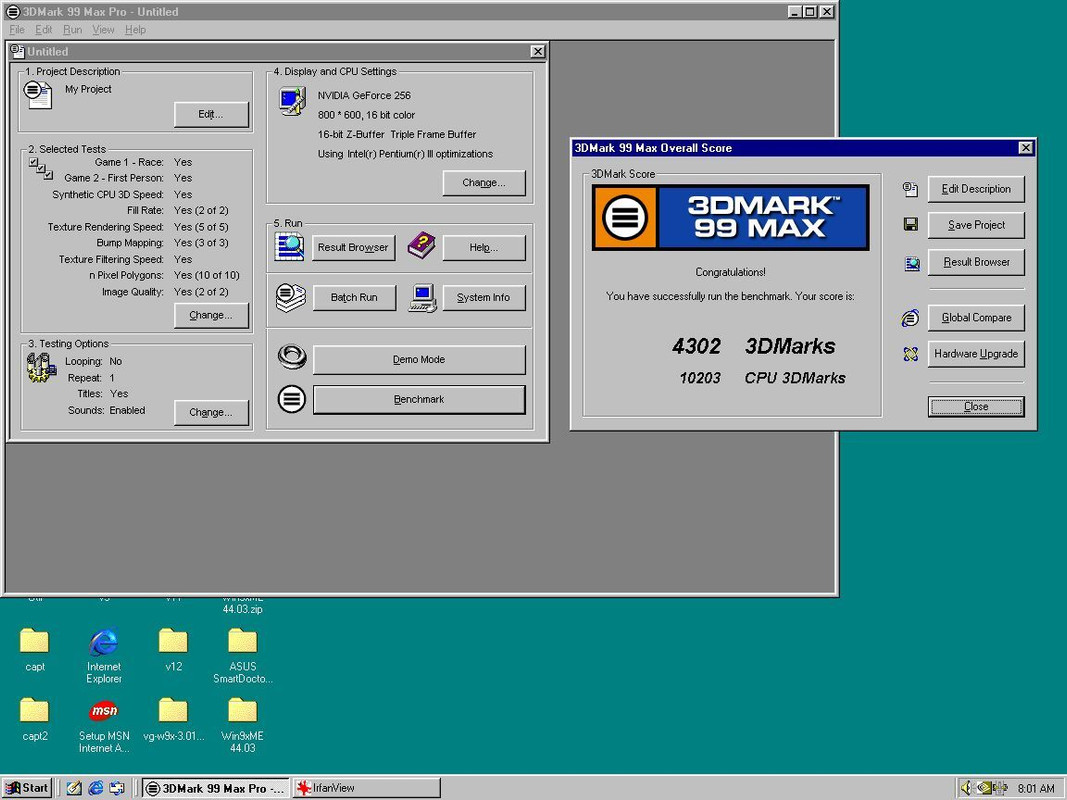1067x800 pixels.
Task: Click the Benchmark button
Action: pyautogui.click(x=419, y=399)
